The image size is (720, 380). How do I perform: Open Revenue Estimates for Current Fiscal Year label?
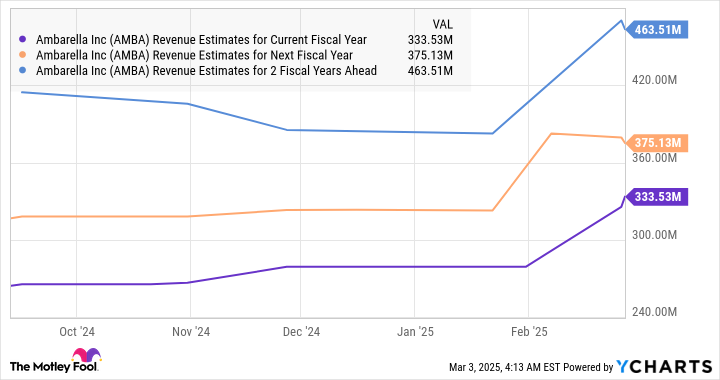(201, 40)
